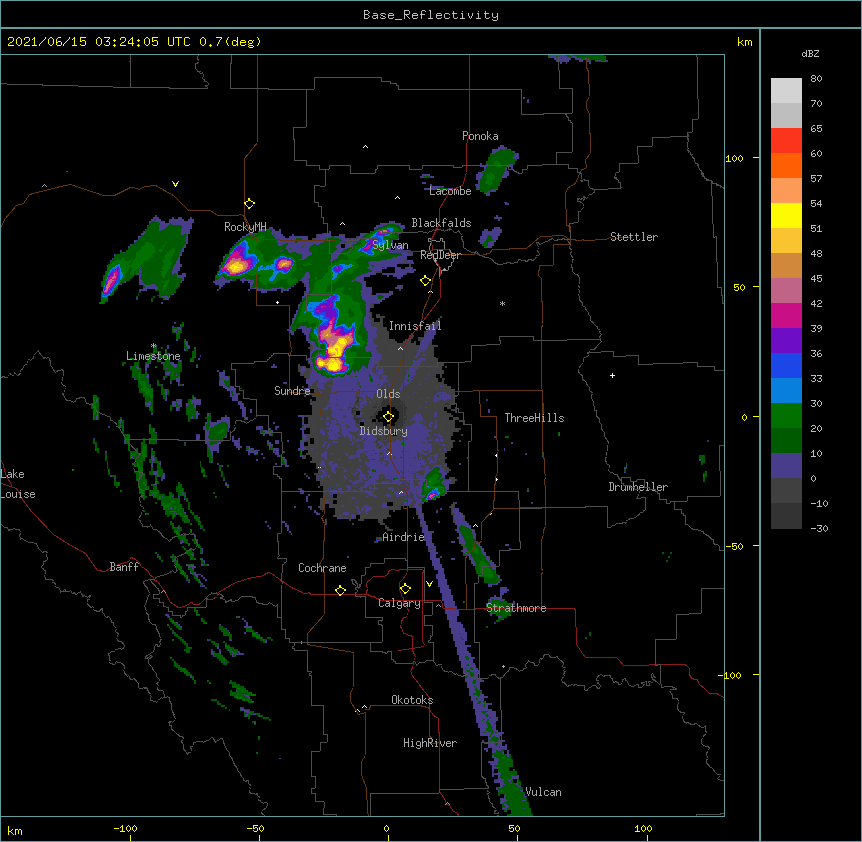
Task: Click the Blackfalds city label
Action: tap(441, 223)
